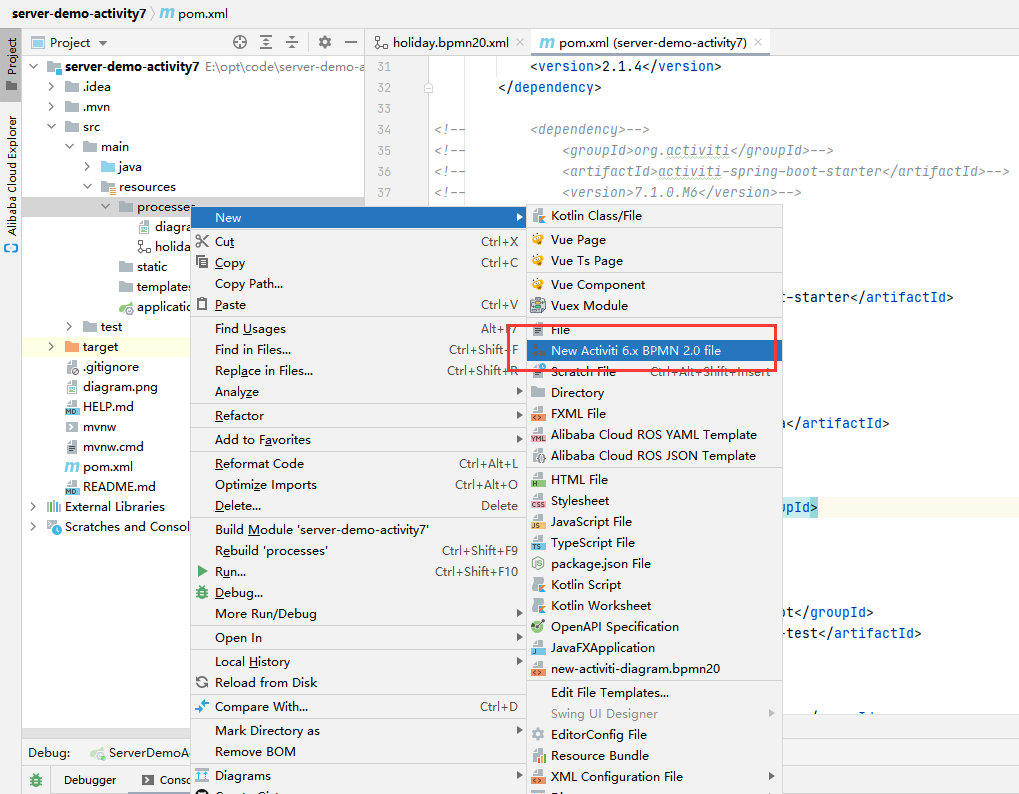
Task: Expand Scratches and Consoles node
Action: (x=33, y=527)
